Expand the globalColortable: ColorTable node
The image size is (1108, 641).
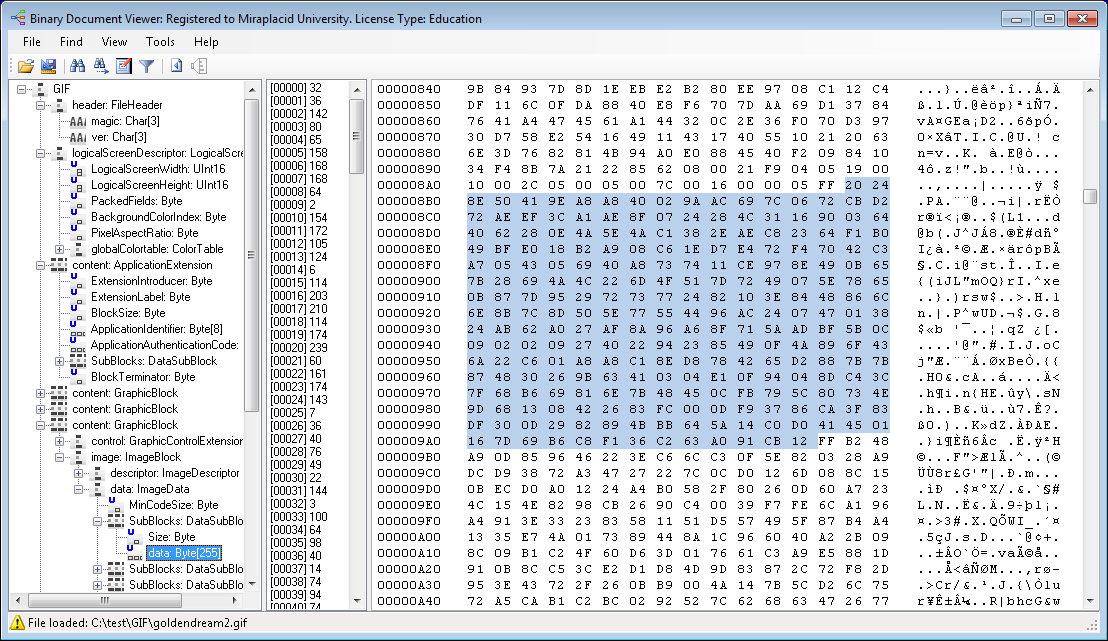pos(60,249)
